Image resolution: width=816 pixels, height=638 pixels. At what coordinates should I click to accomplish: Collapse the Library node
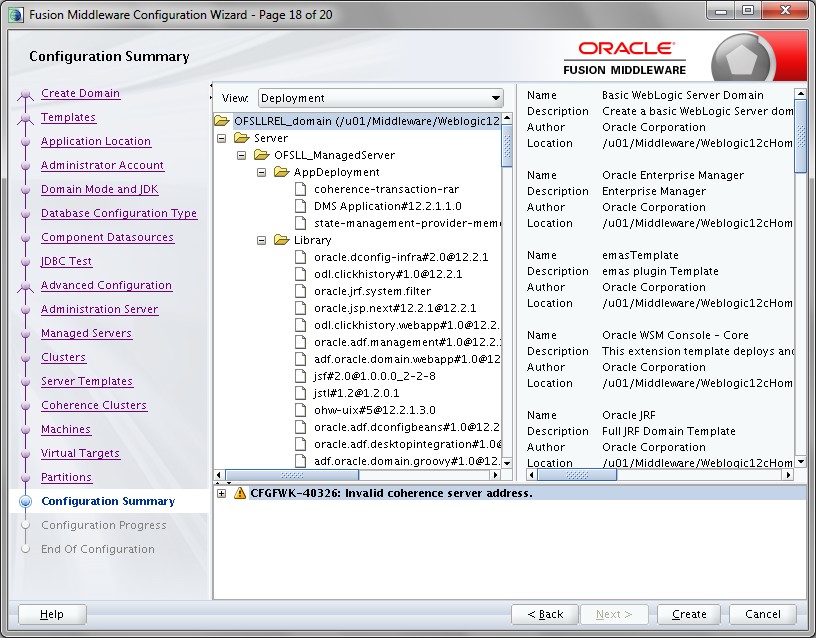point(262,240)
